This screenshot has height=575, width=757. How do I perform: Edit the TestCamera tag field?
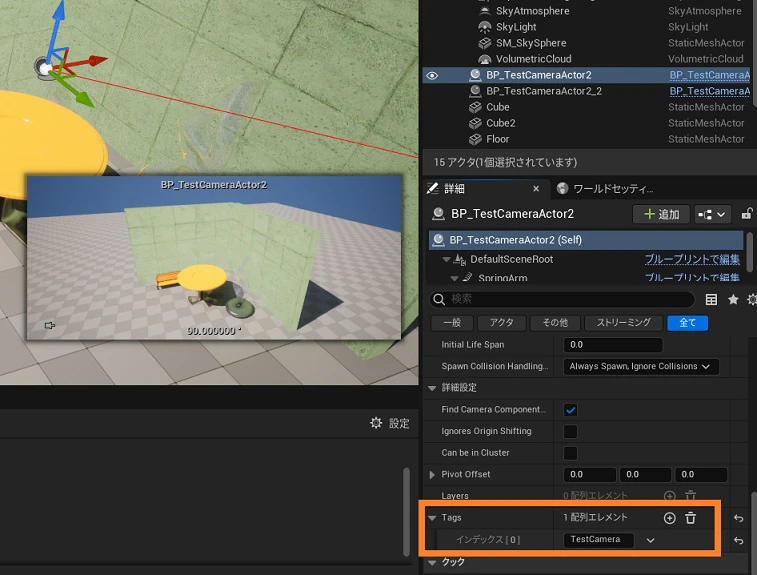click(x=599, y=539)
